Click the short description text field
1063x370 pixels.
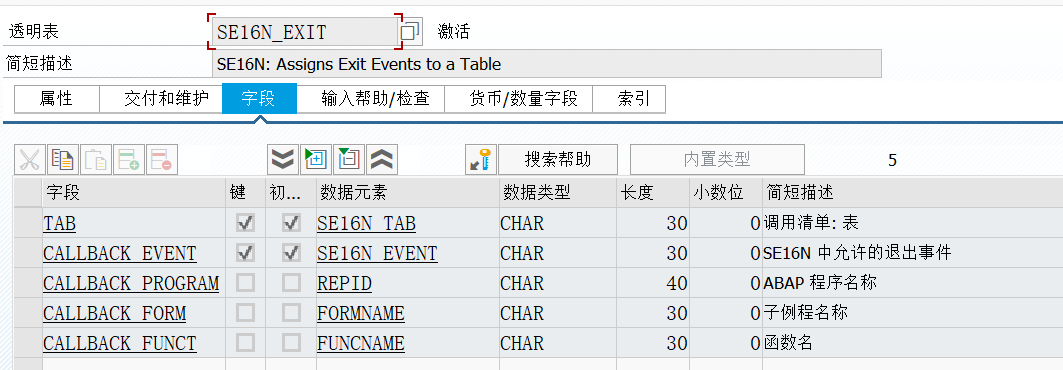[546, 64]
